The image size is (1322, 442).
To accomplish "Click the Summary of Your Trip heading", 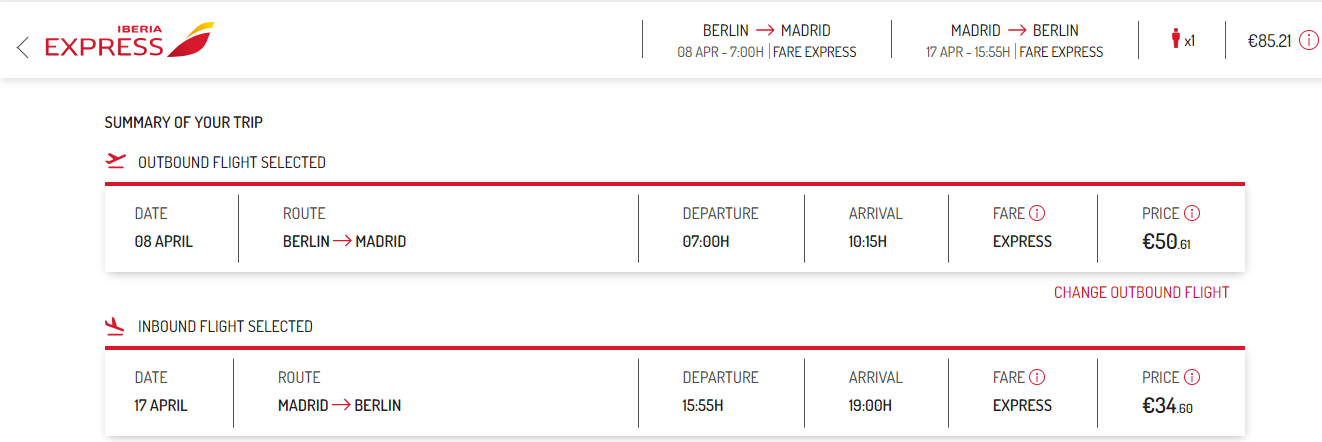I will 184,122.
